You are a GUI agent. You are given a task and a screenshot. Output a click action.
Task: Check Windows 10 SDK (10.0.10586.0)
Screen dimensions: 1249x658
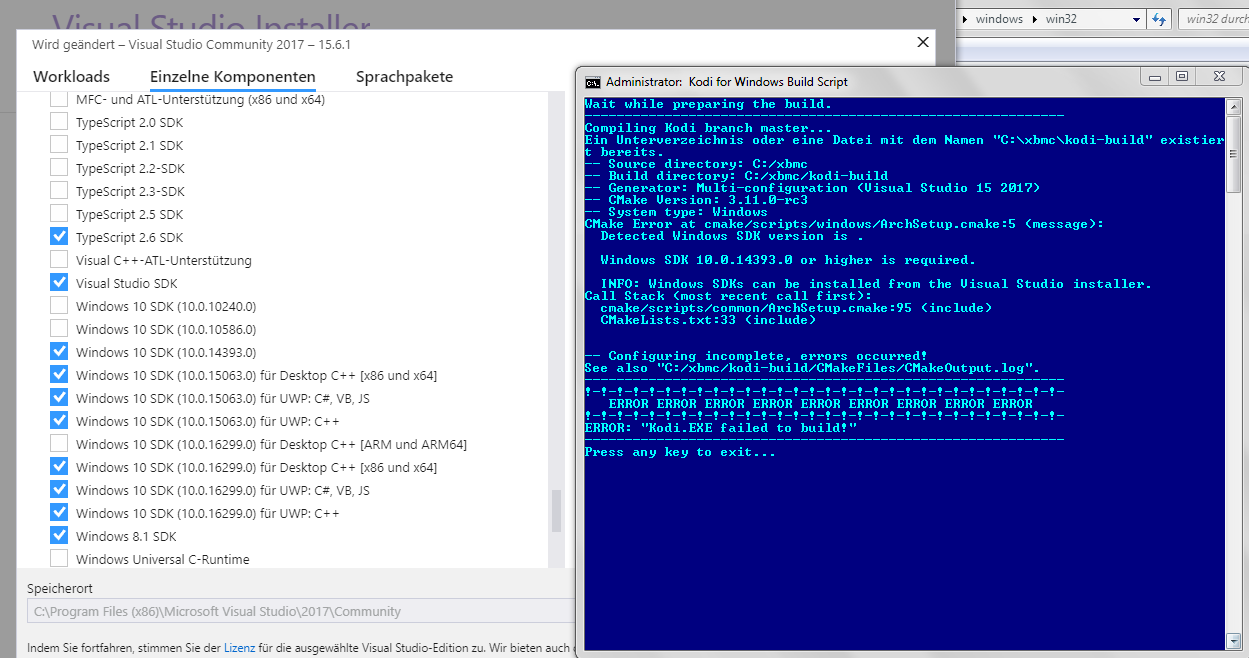click(59, 329)
